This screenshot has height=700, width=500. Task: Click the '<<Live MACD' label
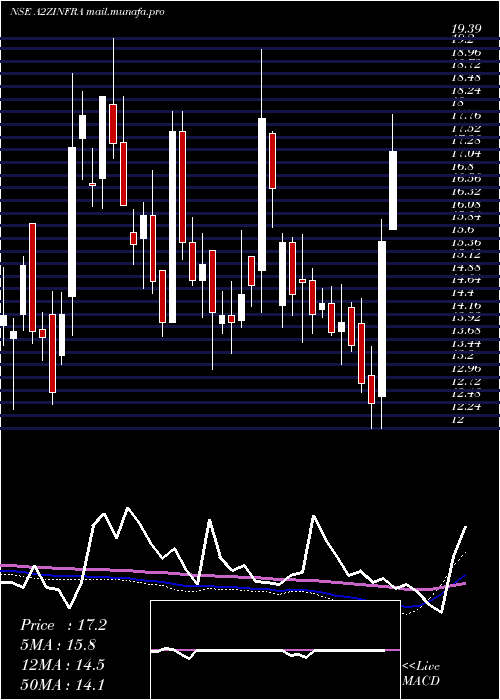click(x=421, y=674)
